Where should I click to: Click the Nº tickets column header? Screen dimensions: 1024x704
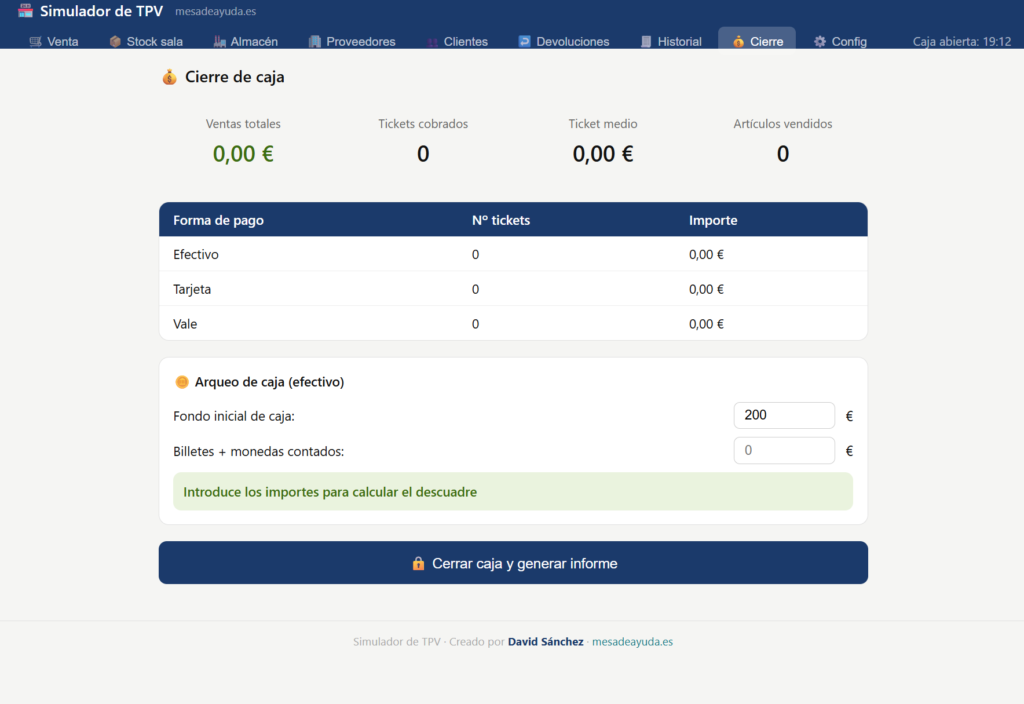(x=501, y=220)
